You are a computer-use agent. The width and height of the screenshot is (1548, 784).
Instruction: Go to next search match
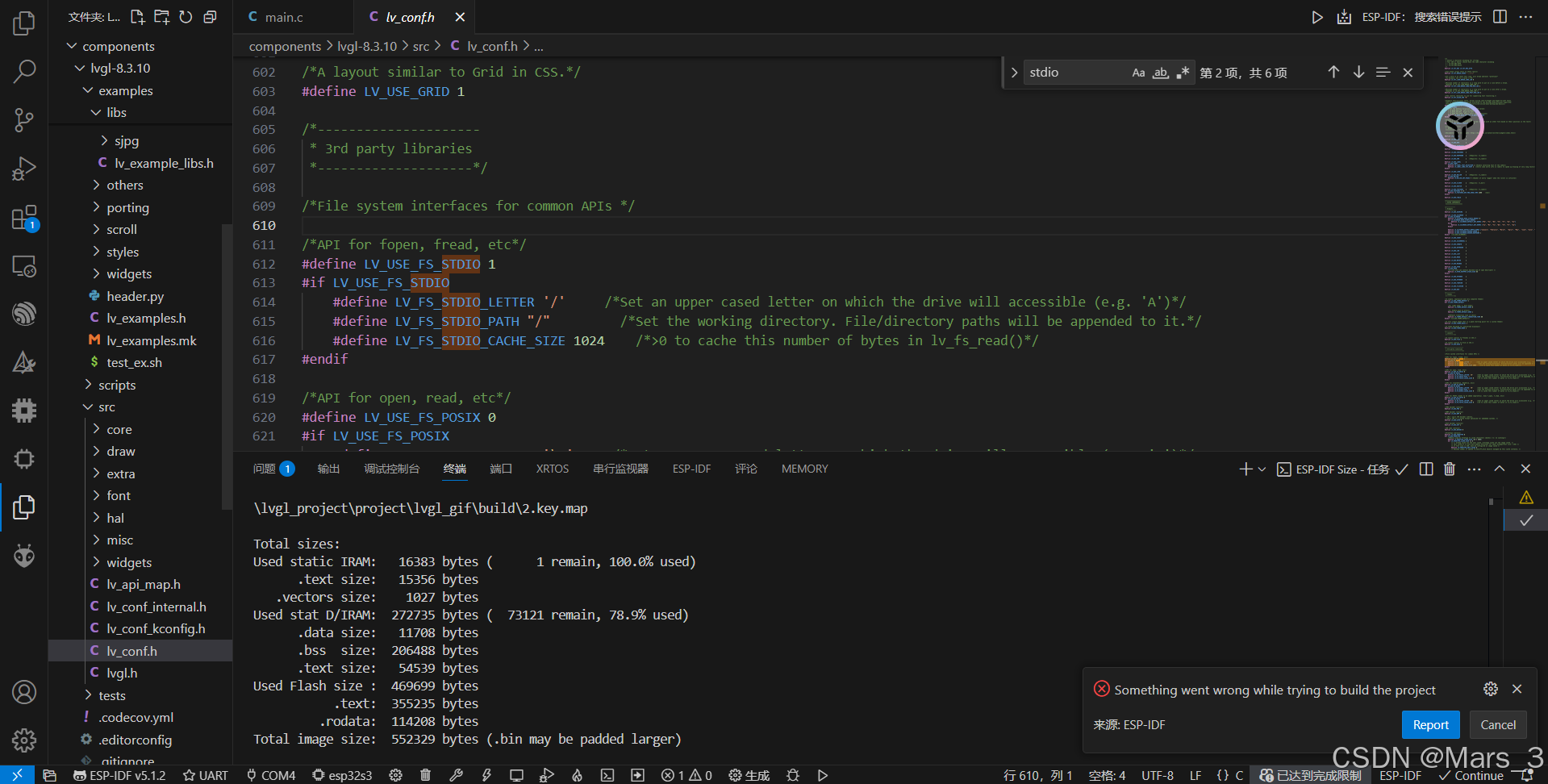point(1358,73)
